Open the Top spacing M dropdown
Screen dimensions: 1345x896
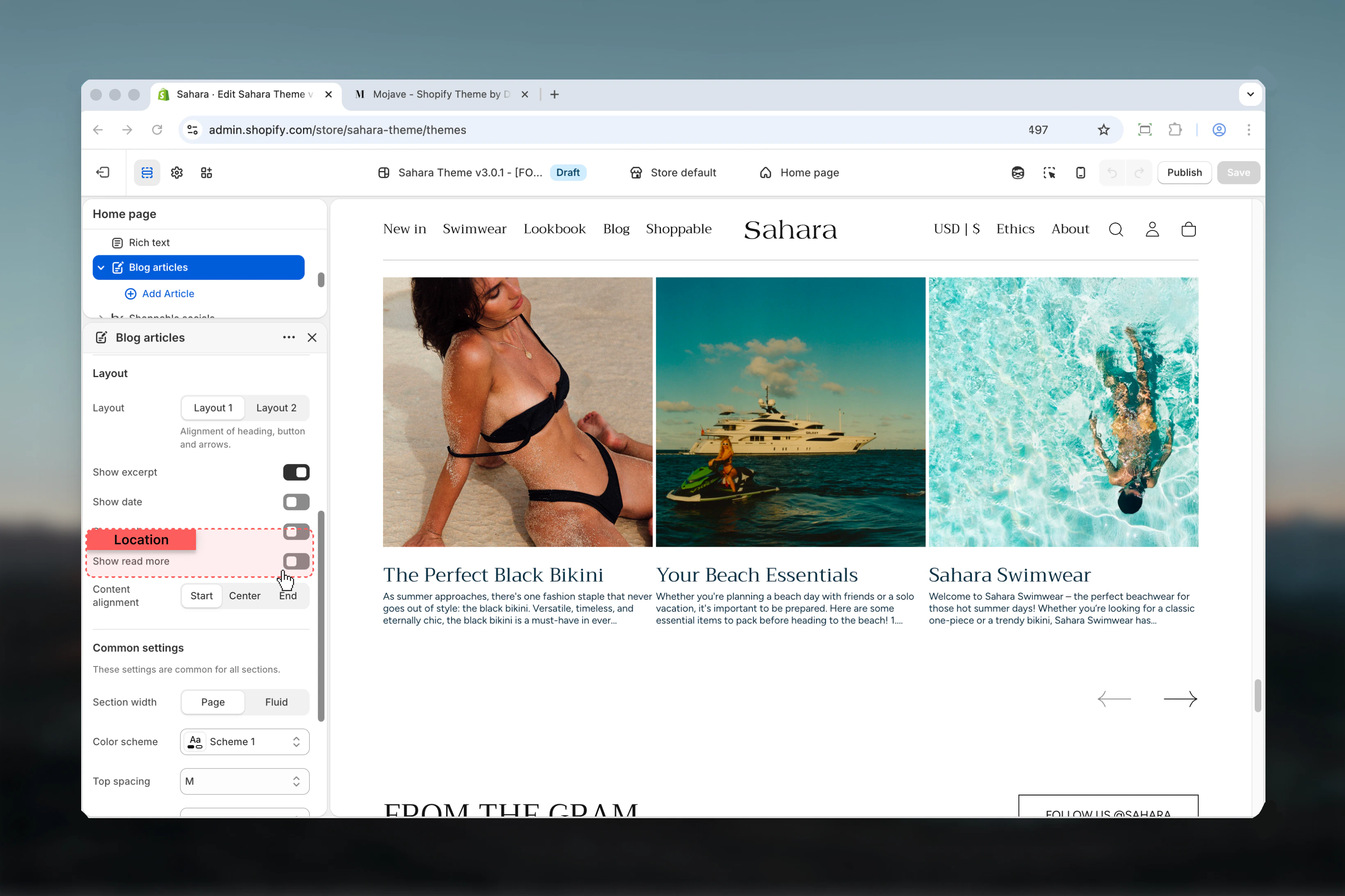(245, 781)
